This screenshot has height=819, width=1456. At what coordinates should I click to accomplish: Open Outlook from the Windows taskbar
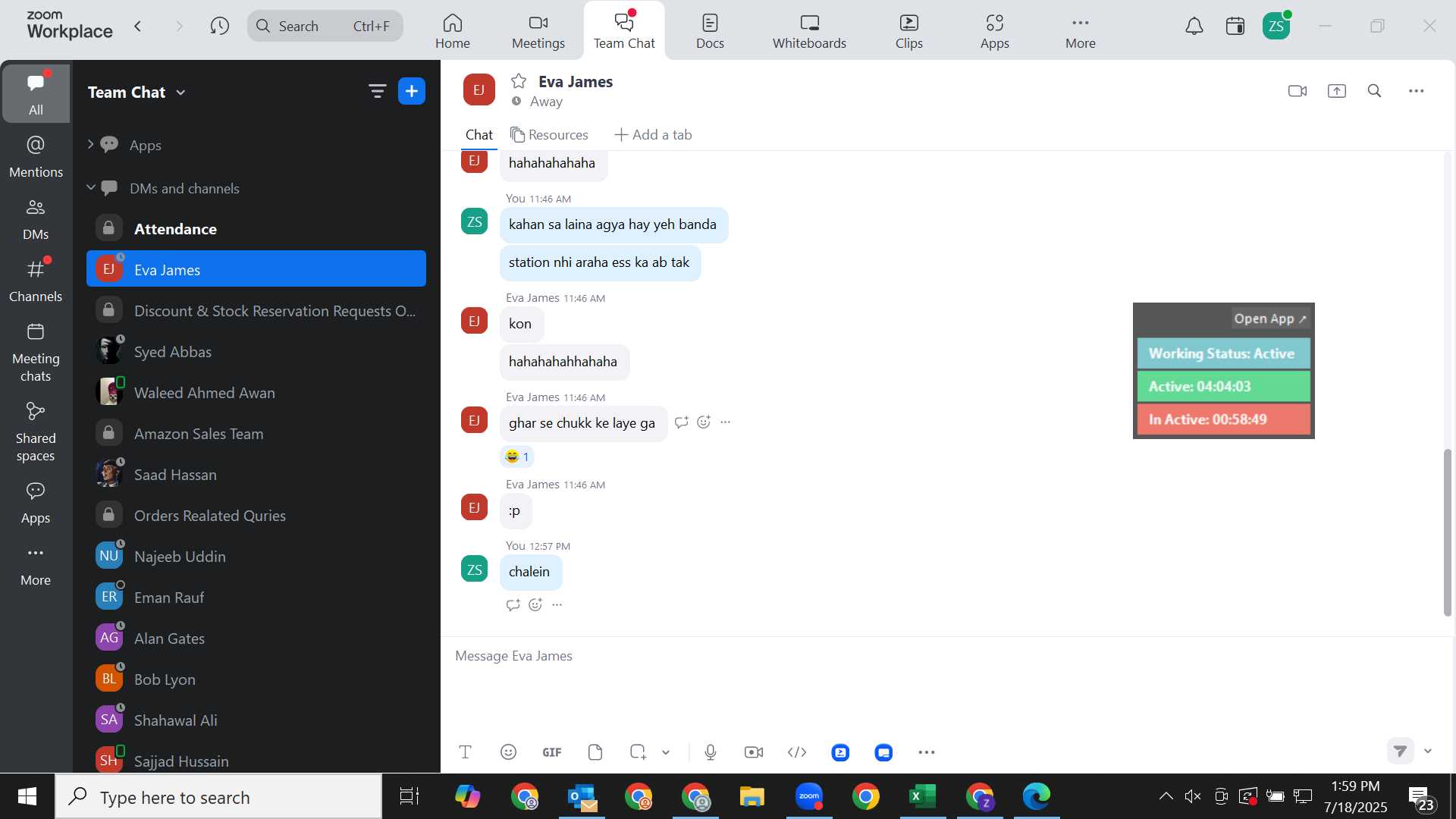(x=582, y=796)
